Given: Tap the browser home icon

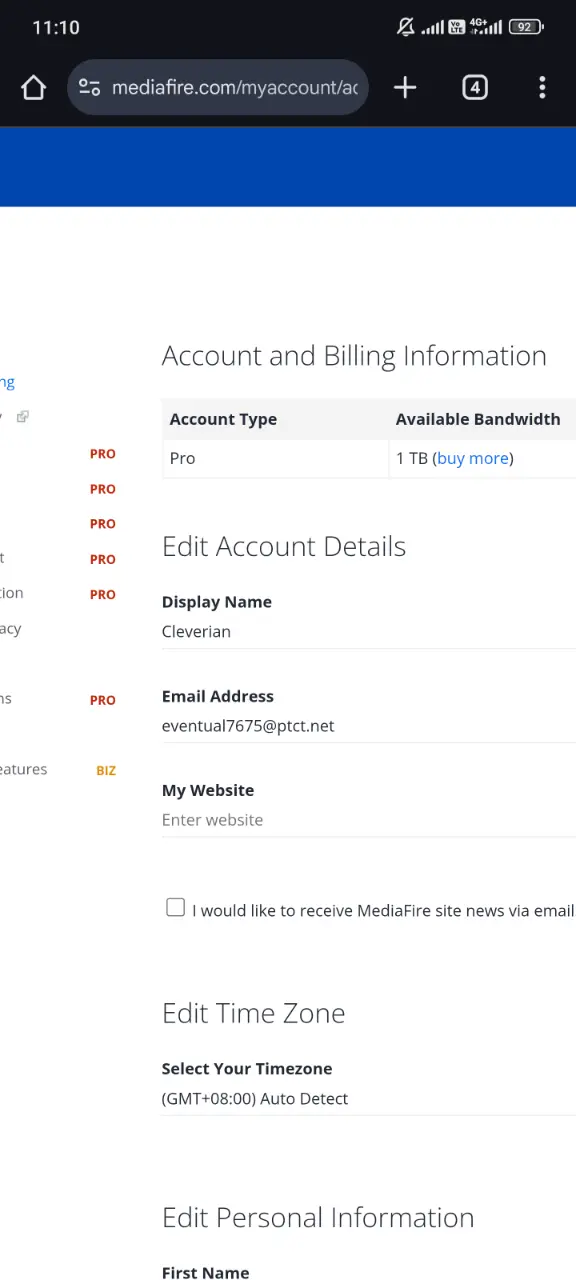Looking at the screenshot, I should (33, 88).
